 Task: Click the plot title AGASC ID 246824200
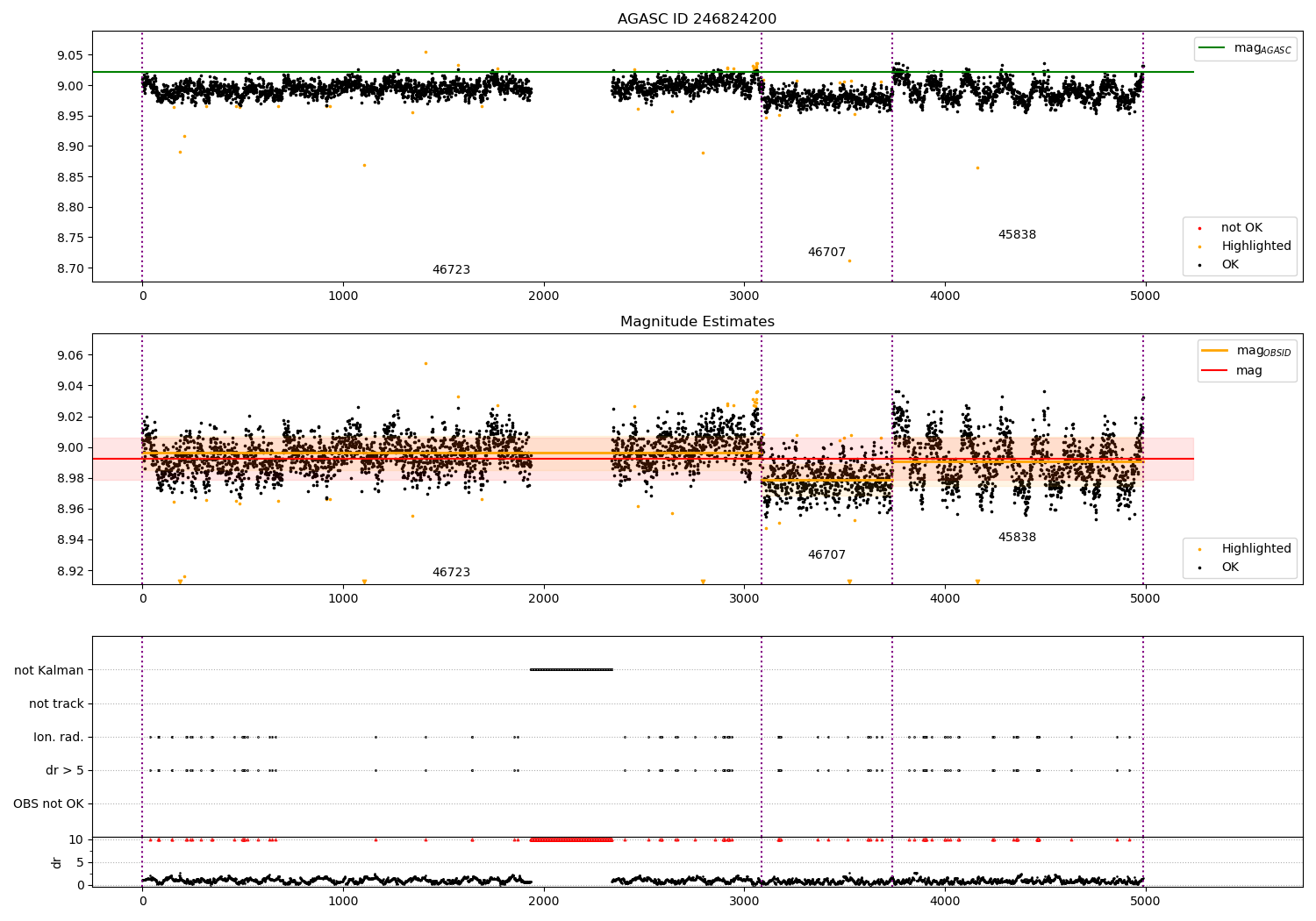pyautogui.click(x=697, y=19)
